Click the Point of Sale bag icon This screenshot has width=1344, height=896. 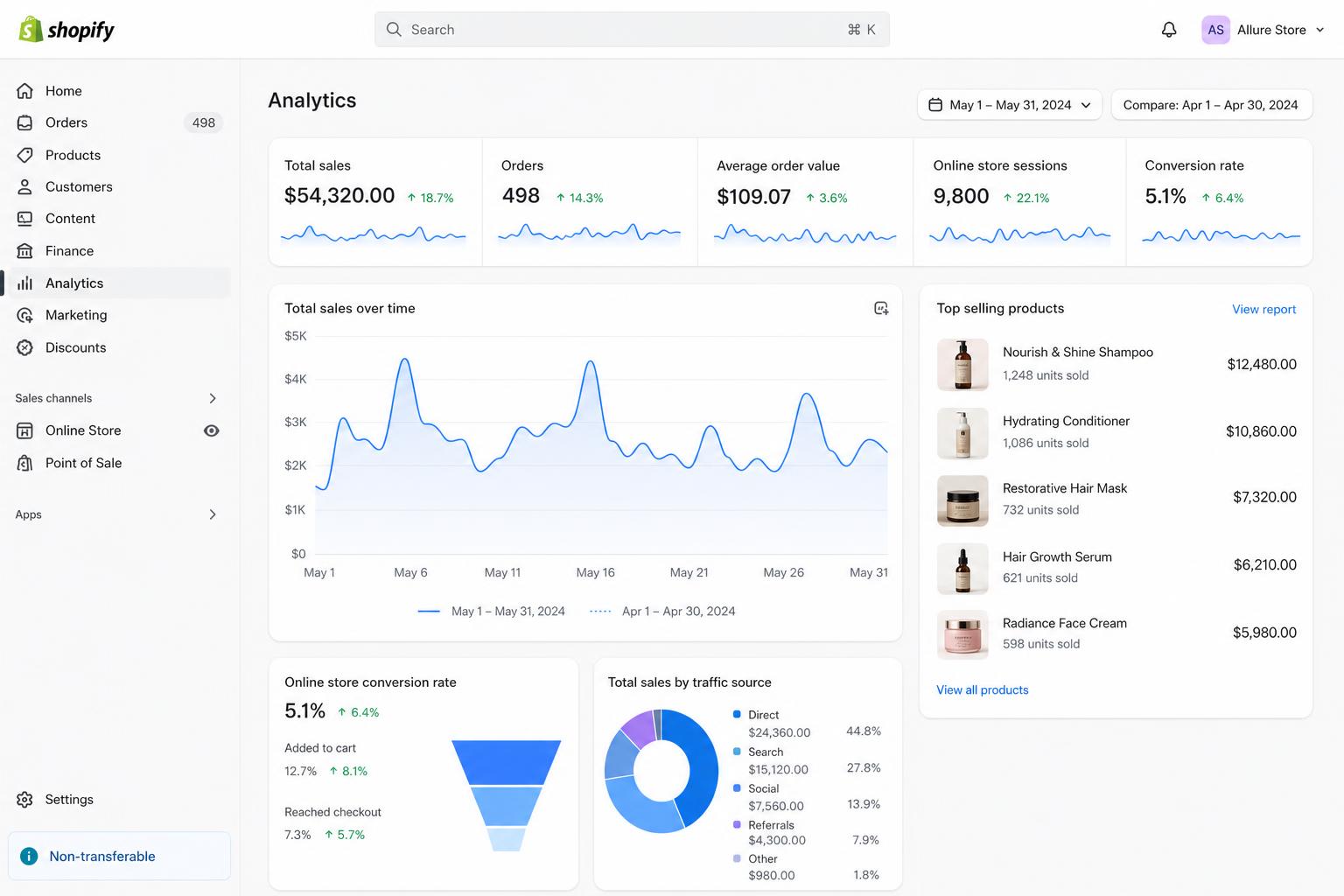coord(25,463)
